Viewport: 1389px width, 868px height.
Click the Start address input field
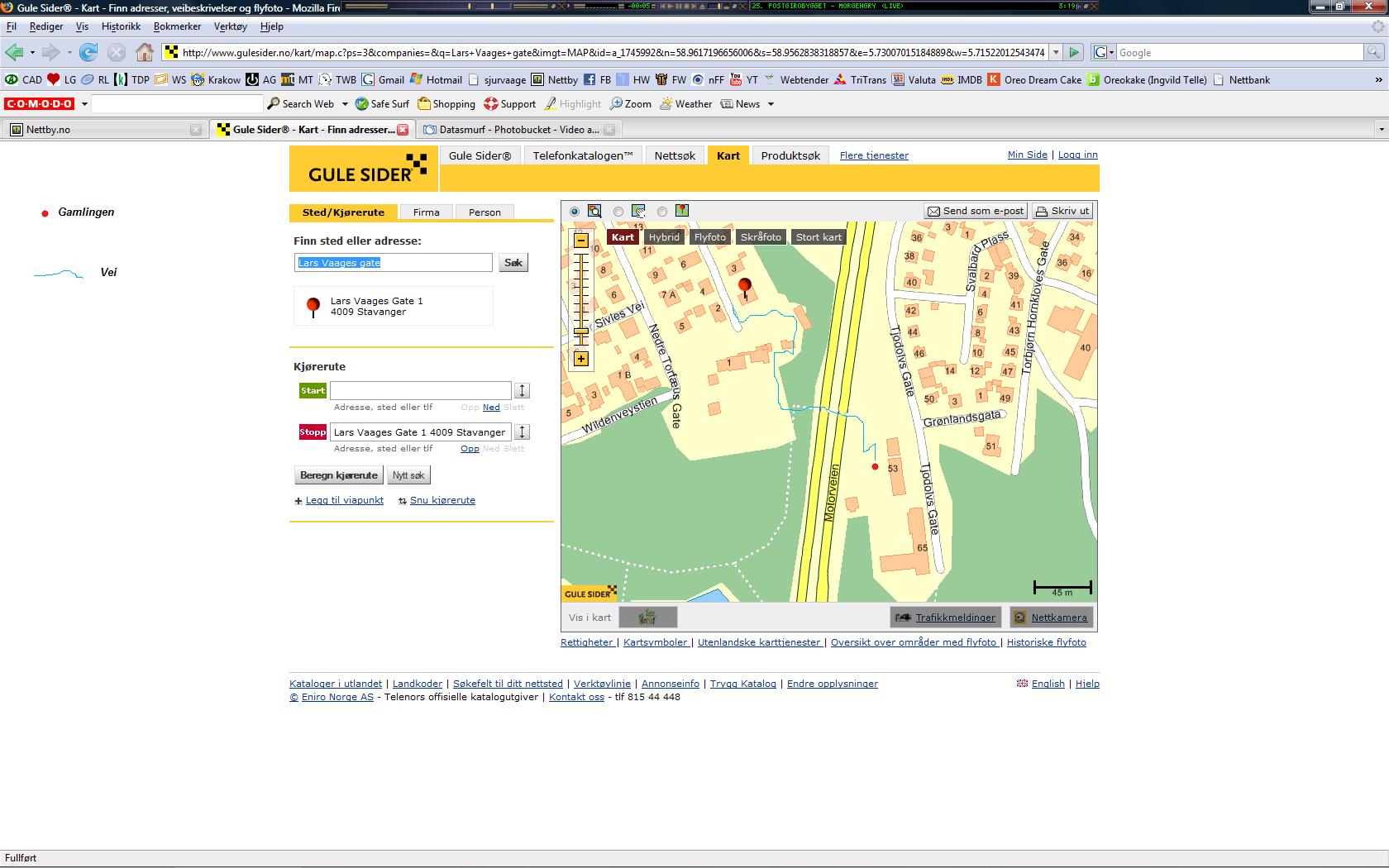pyautogui.click(x=420, y=390)
